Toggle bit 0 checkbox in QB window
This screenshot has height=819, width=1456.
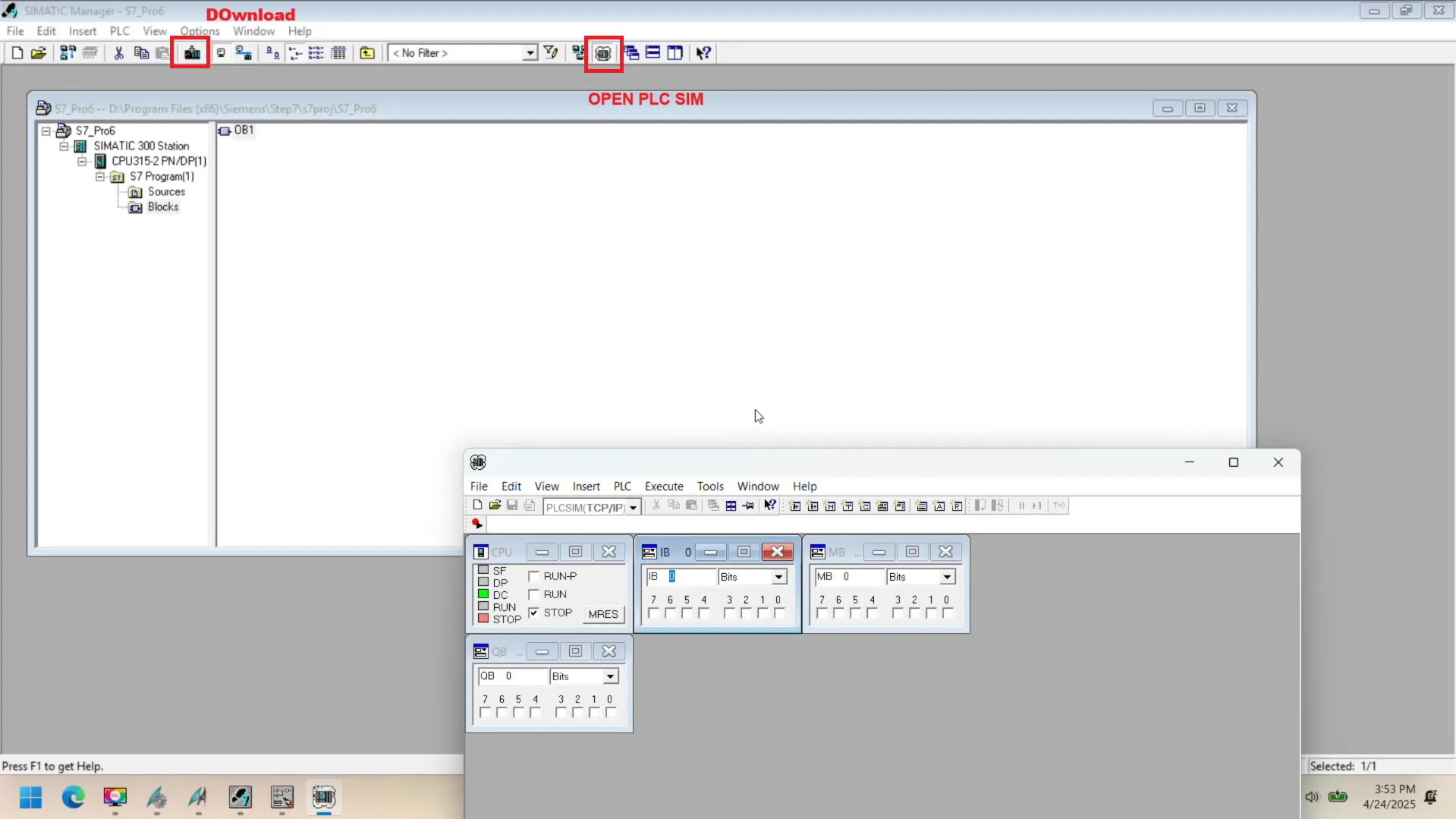(x=611, y=713)
